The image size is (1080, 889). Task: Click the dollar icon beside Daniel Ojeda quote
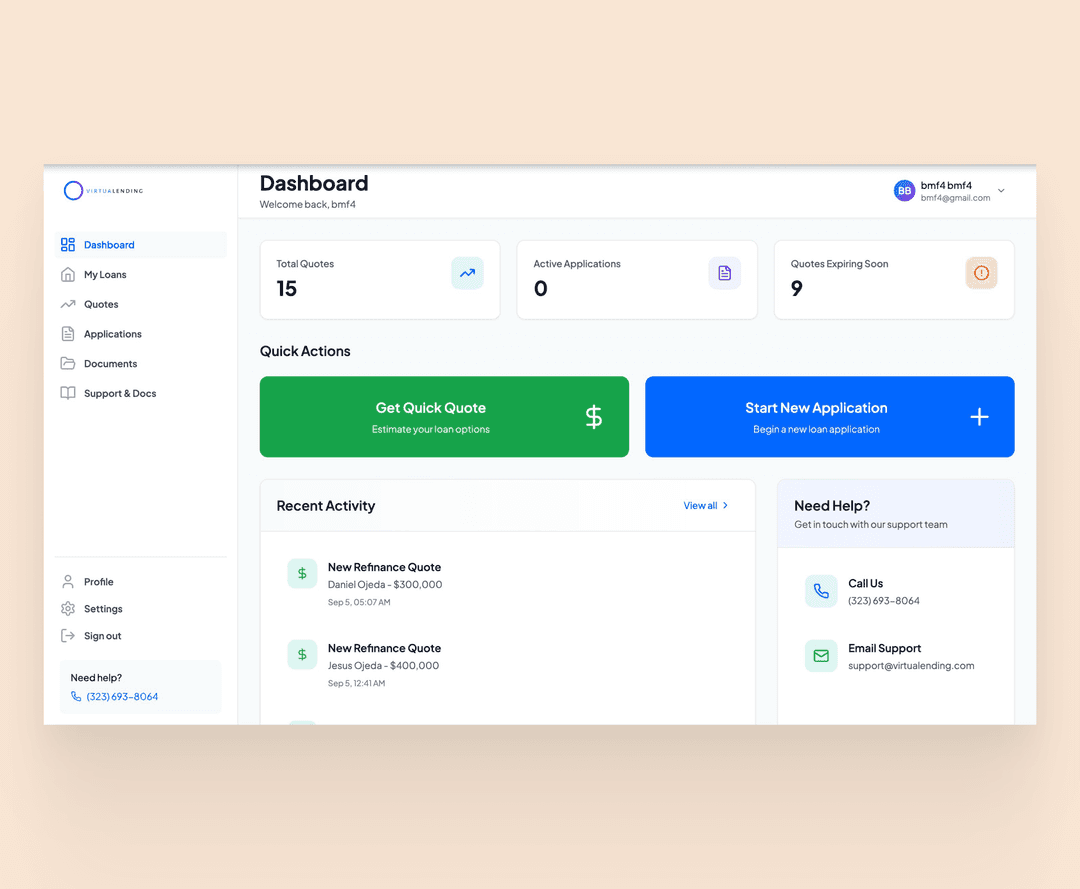click(302, 574)
